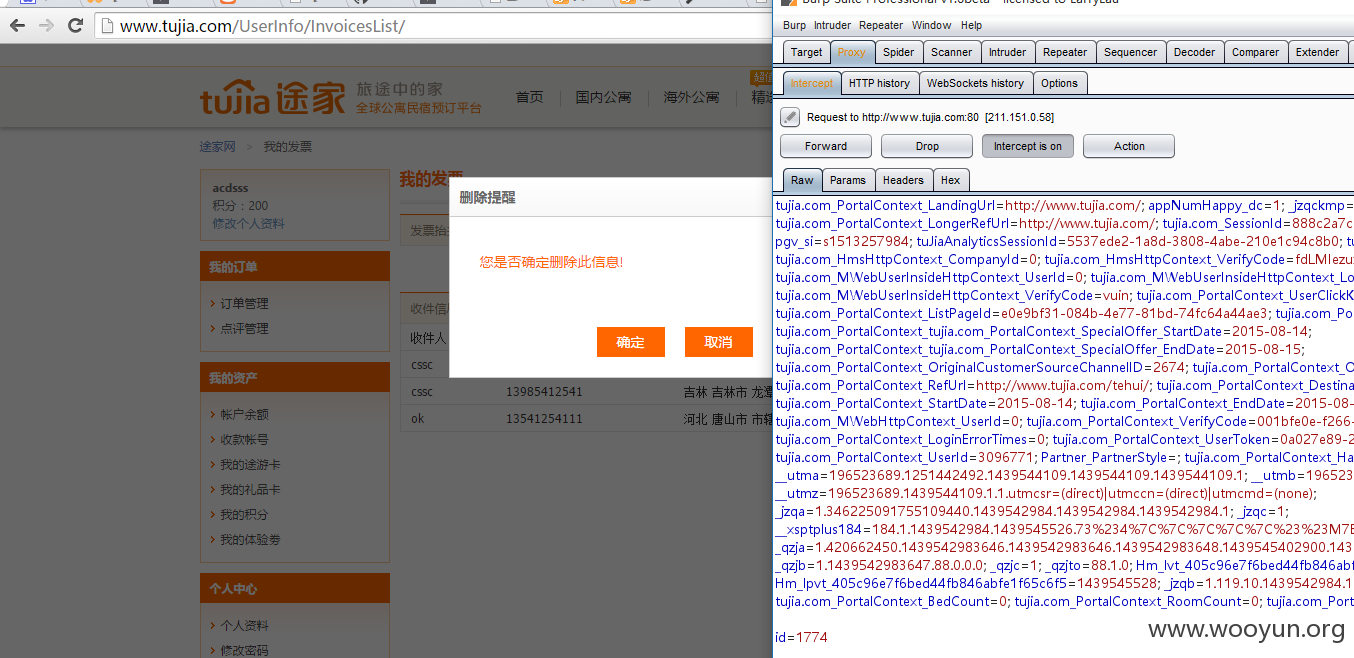Click the id=1774 request body text
1354x658 pixels.
click(801, 637)
